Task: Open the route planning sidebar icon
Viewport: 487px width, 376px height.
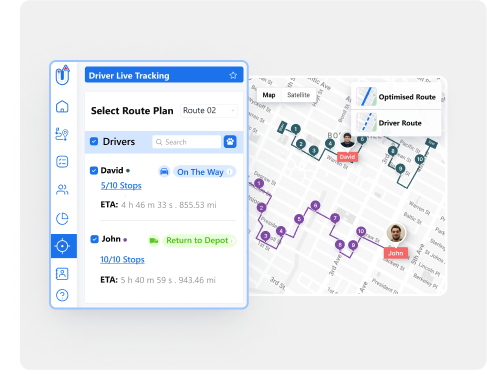Action: pyautogui.click(x=62, y=134)
